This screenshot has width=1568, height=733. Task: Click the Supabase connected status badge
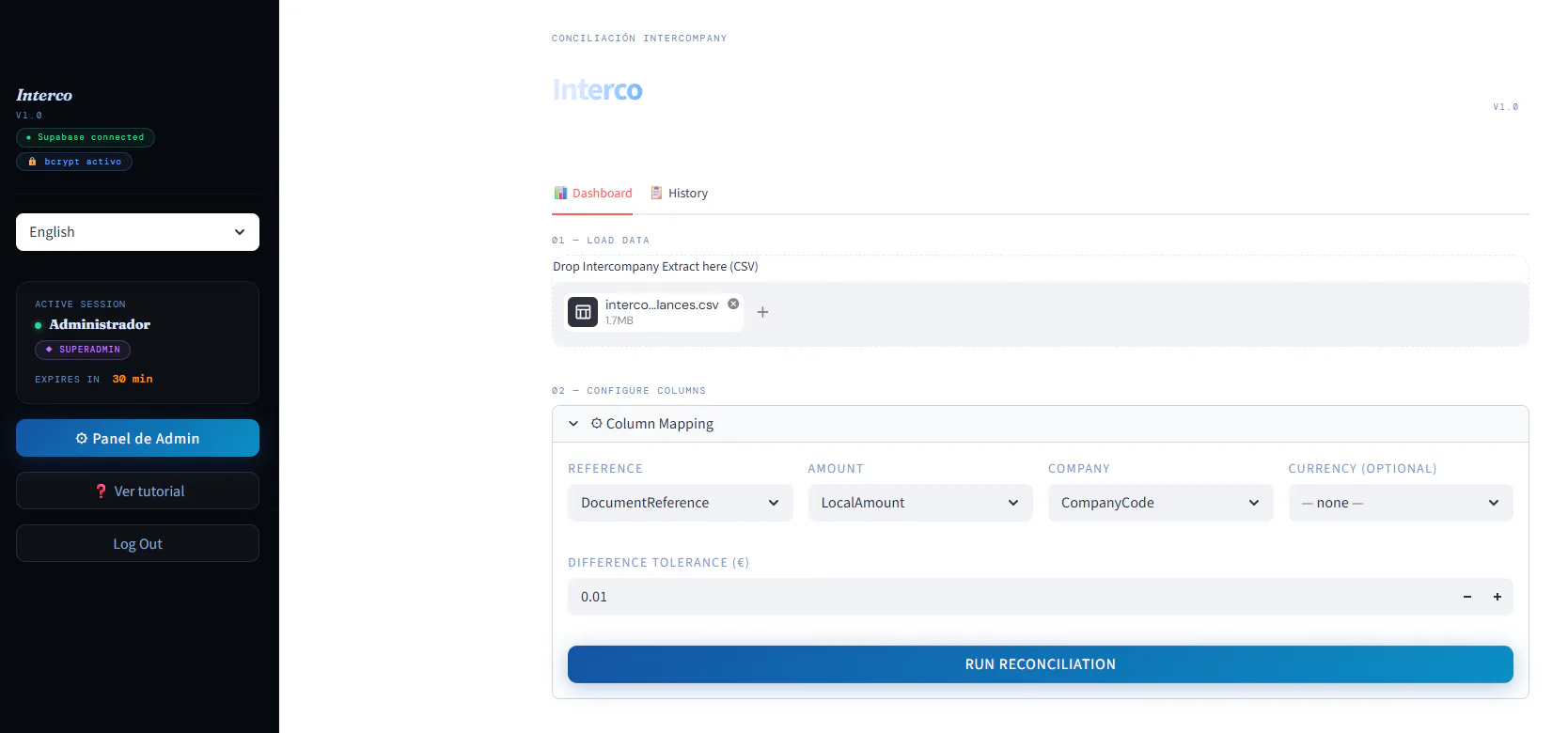(86, 137)
